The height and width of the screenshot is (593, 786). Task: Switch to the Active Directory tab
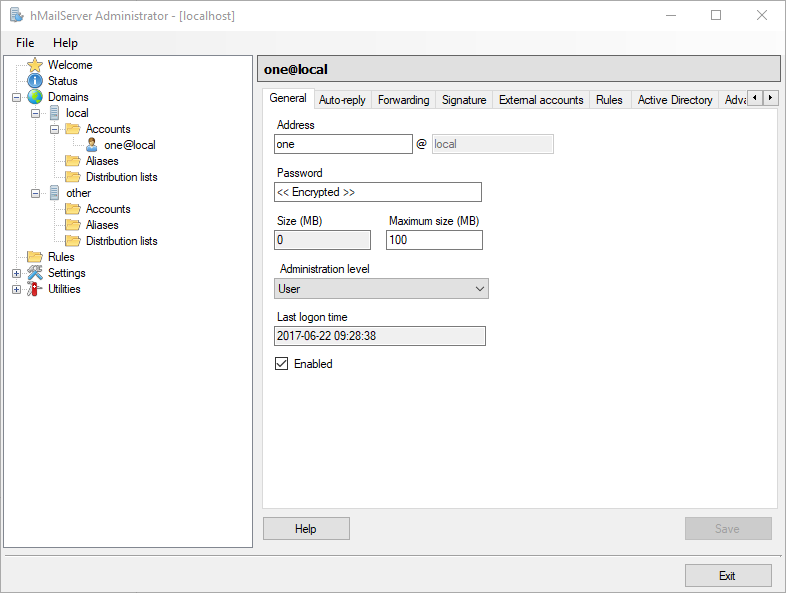(x=675, y=100)
